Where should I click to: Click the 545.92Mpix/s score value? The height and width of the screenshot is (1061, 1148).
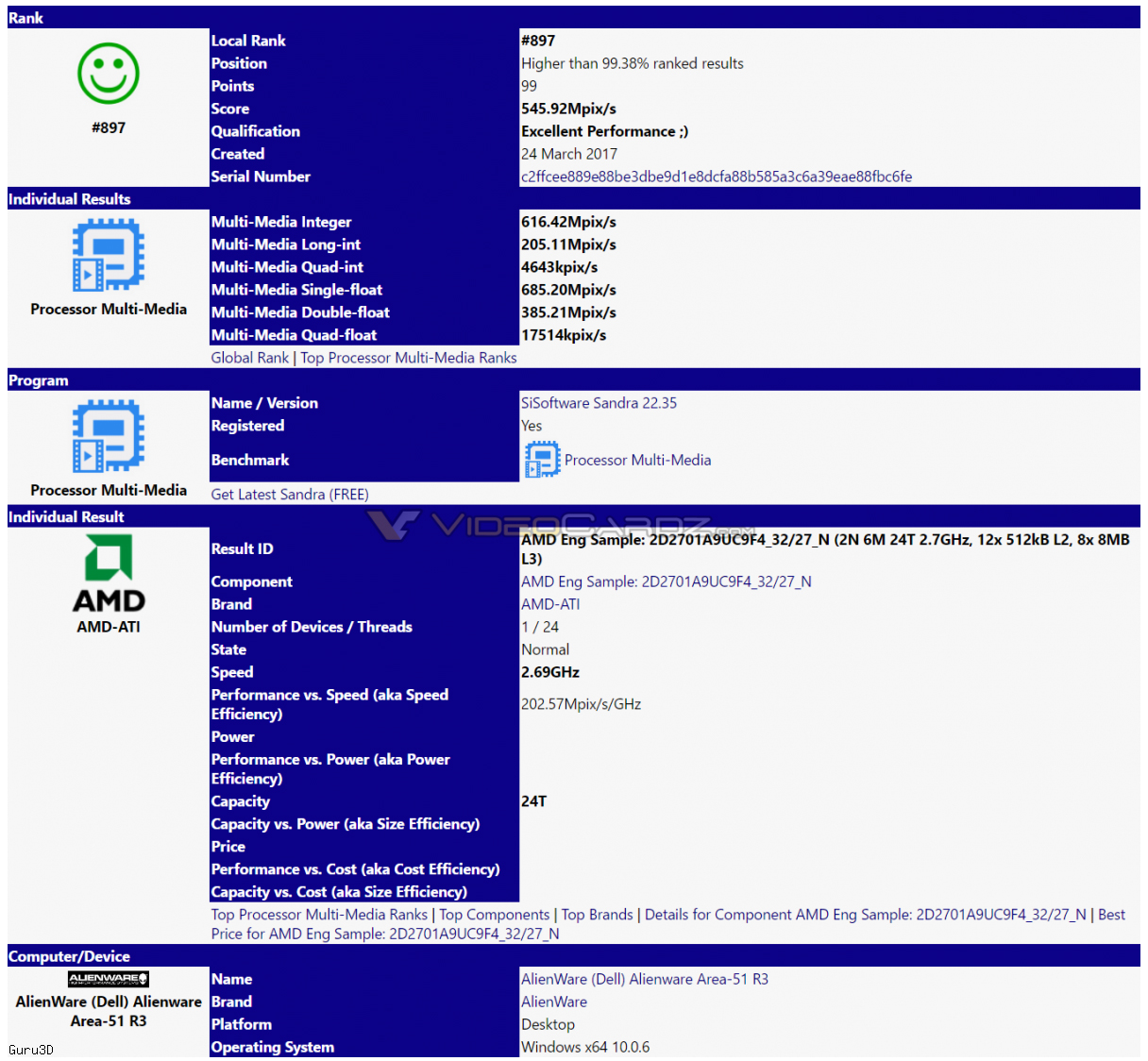568,109
